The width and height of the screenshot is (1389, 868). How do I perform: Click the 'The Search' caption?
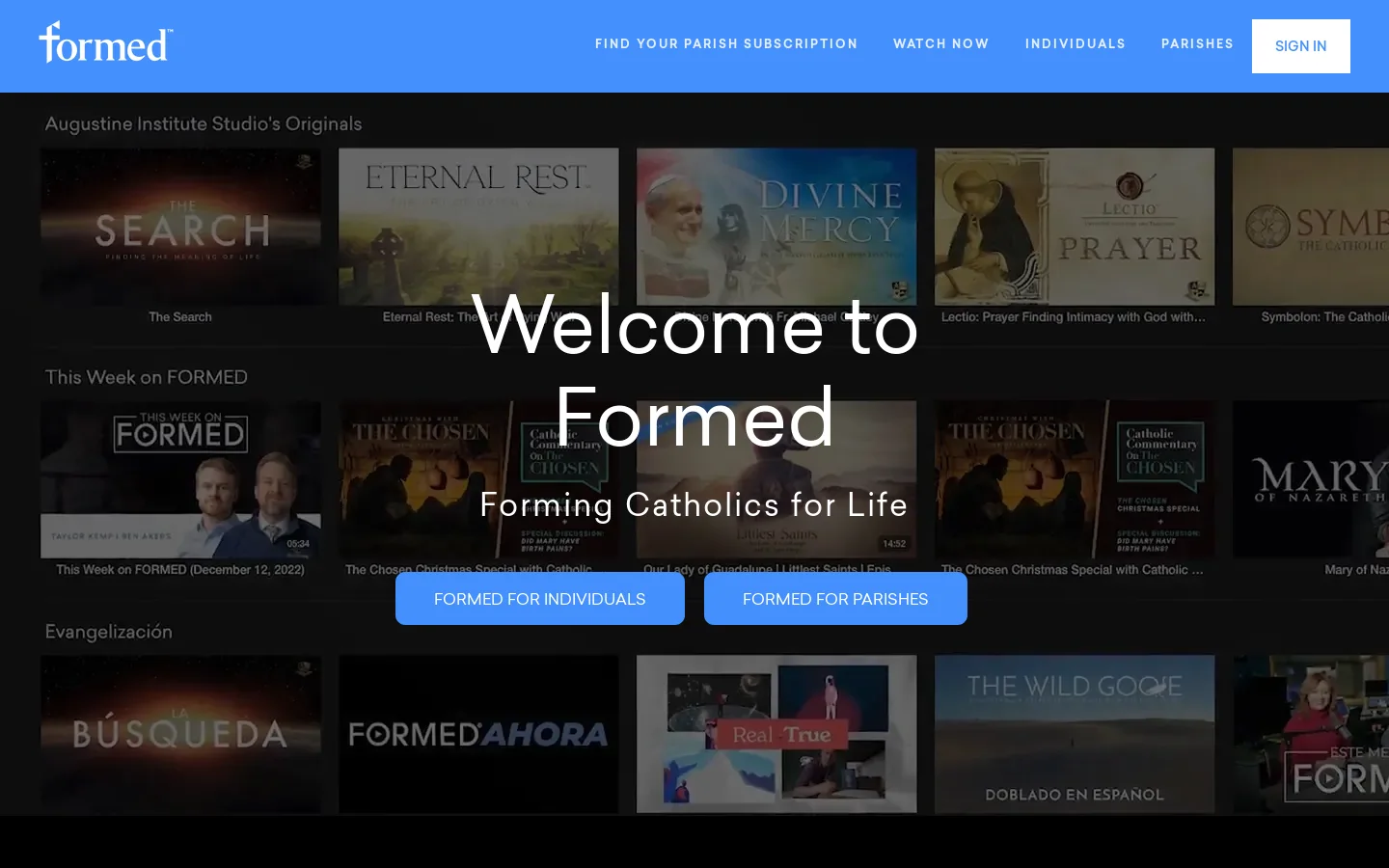(x=180, y=317)
